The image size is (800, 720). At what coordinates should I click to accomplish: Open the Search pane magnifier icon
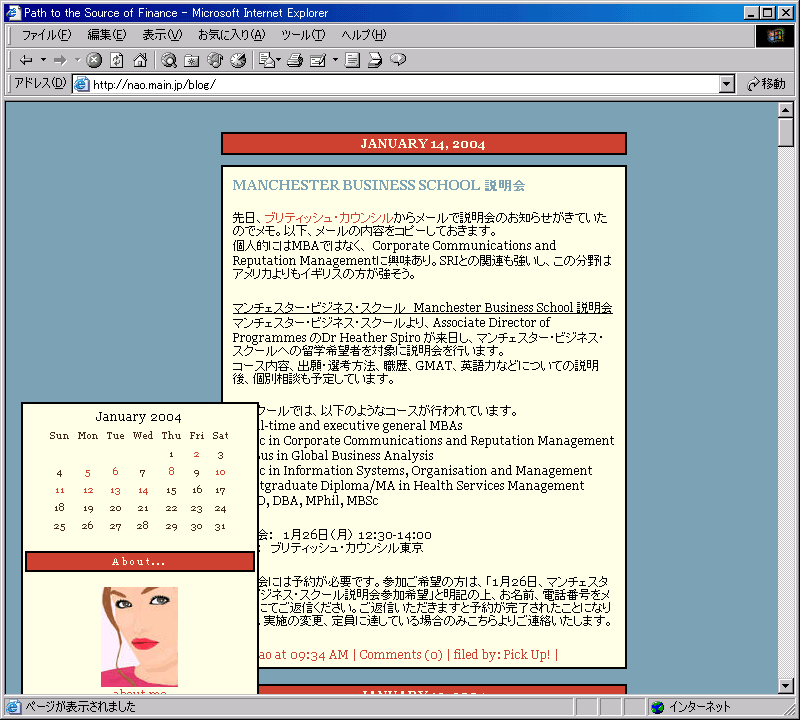click(x=169, y=60)
